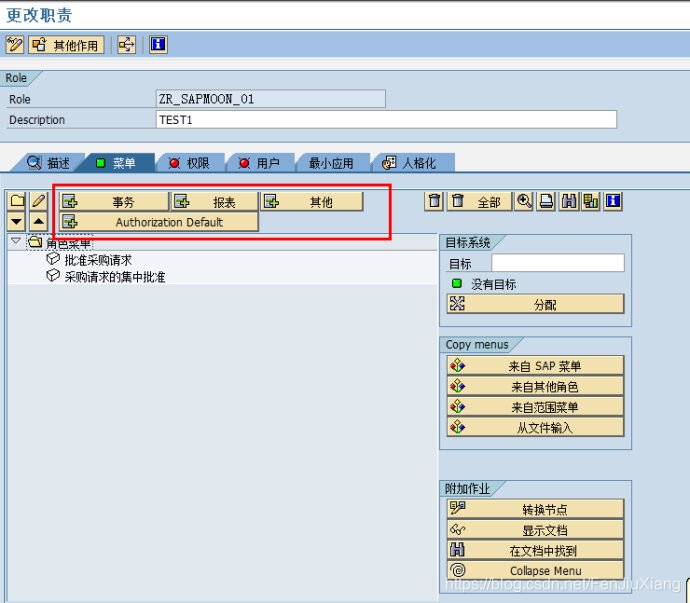Click the magnifier zoom icon
Image resolution: width=690 pixels, height=603 pixels.
524,201
